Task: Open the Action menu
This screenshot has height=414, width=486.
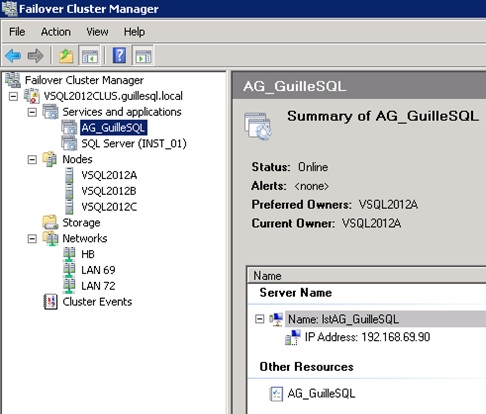Action: 56,32
